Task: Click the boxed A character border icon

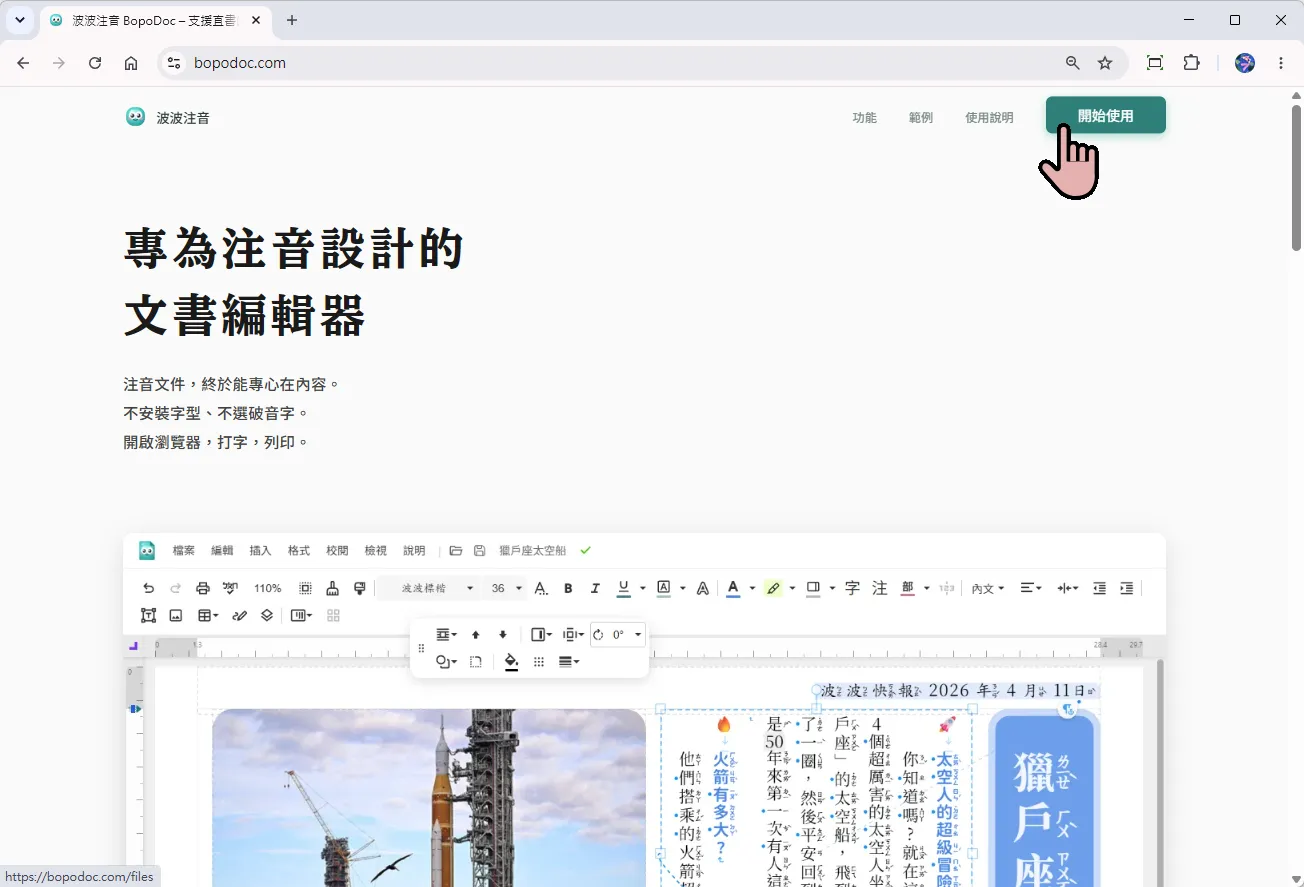Action: pyautogui.click(x=663, y=588)
